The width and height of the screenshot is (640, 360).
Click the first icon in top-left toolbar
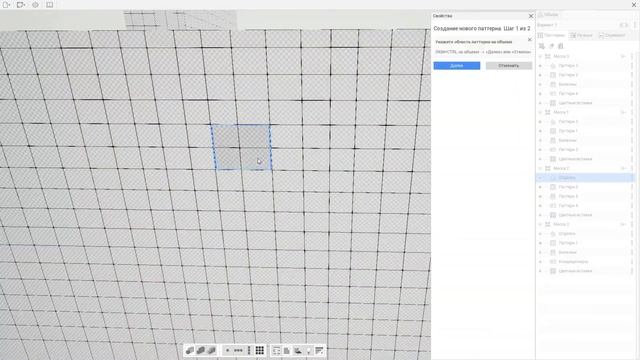[x=6, y=5]
